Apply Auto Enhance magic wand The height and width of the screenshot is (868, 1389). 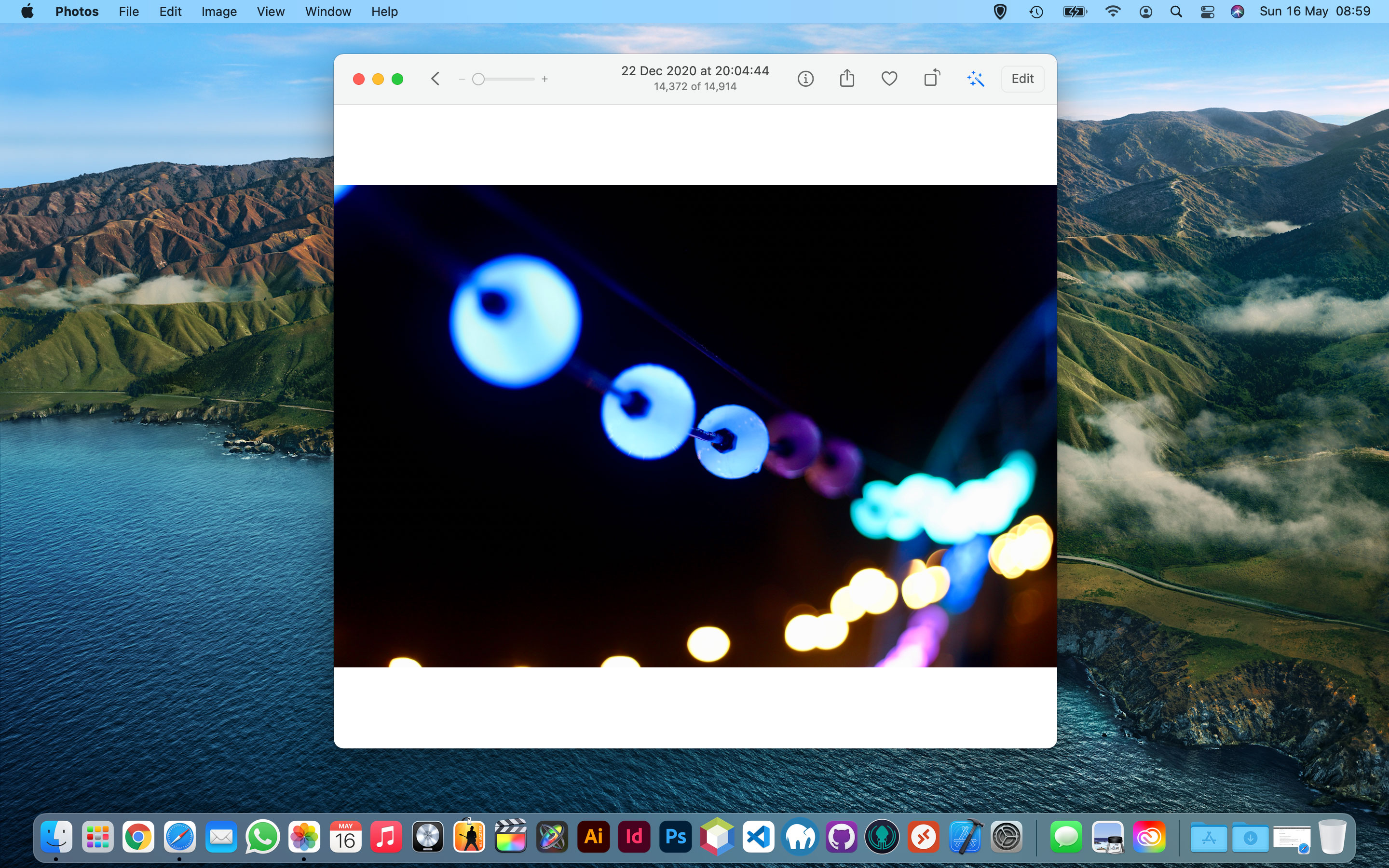click(975, 79)
